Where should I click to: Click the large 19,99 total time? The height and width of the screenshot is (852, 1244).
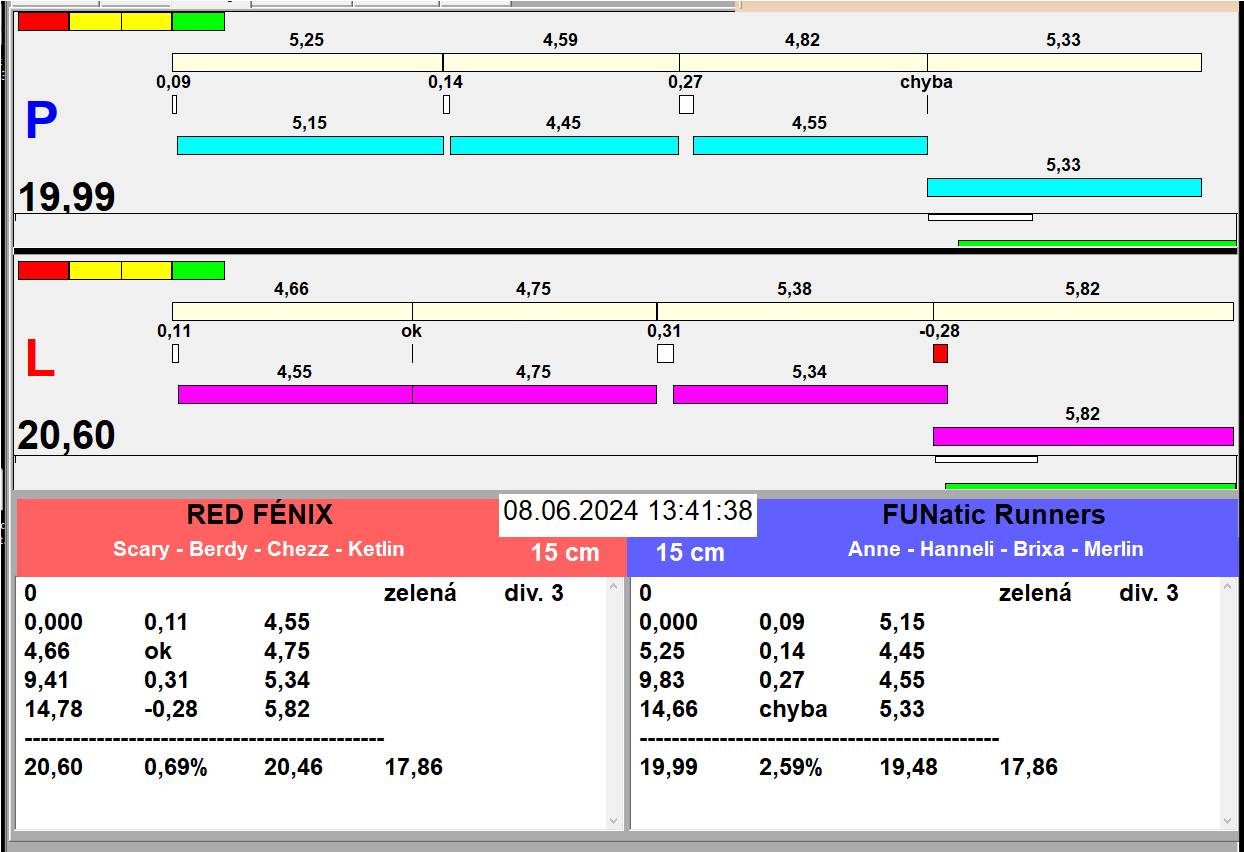pyautogui.click(x=67, y=196)
